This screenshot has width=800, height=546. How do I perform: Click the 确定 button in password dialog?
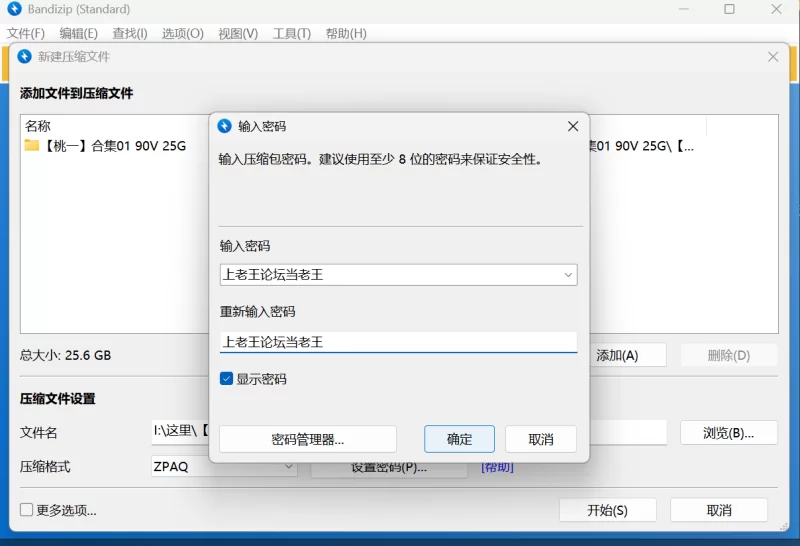[459, 439]
